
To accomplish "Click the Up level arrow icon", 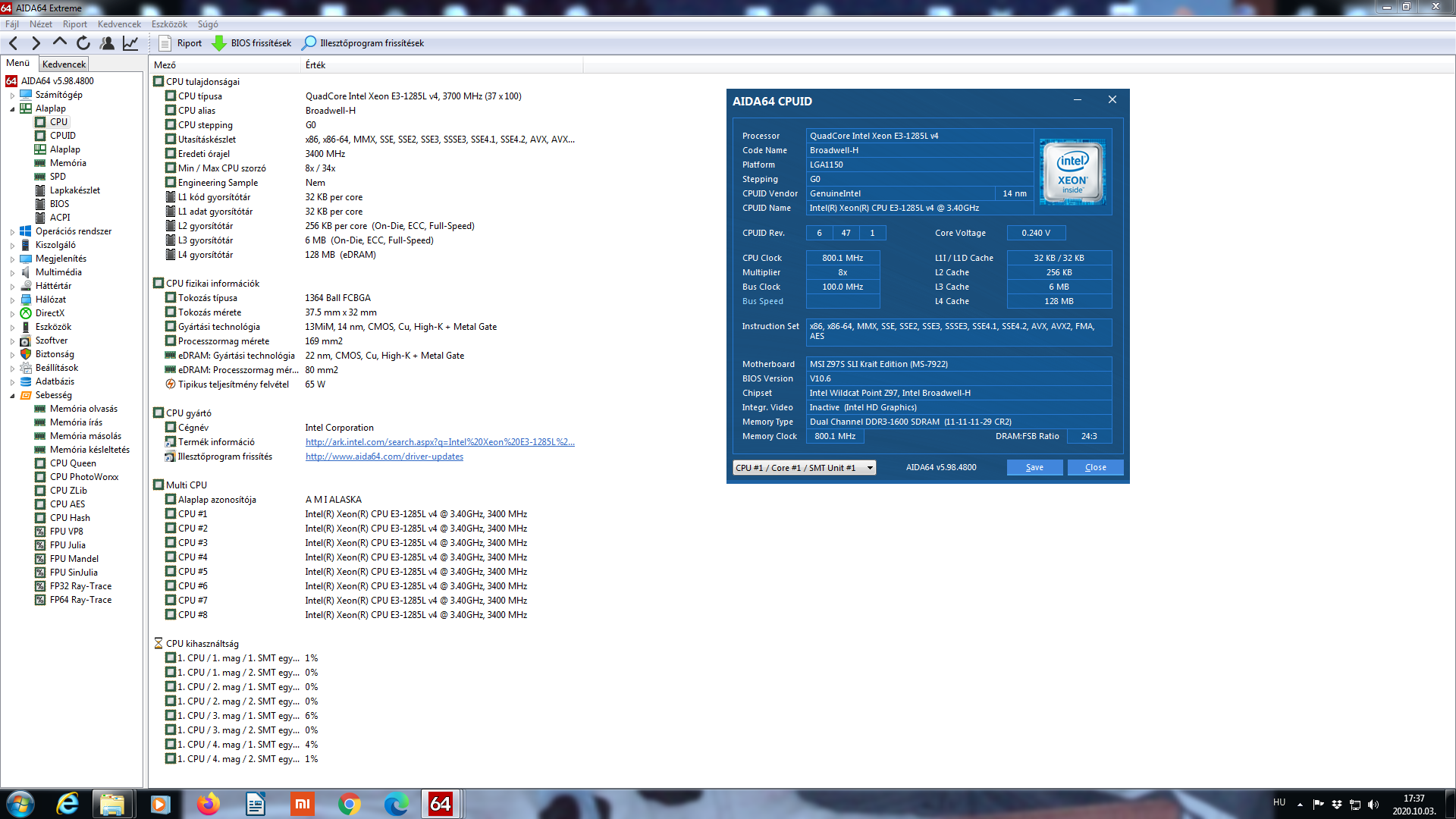I will click(x=59, y=43).
